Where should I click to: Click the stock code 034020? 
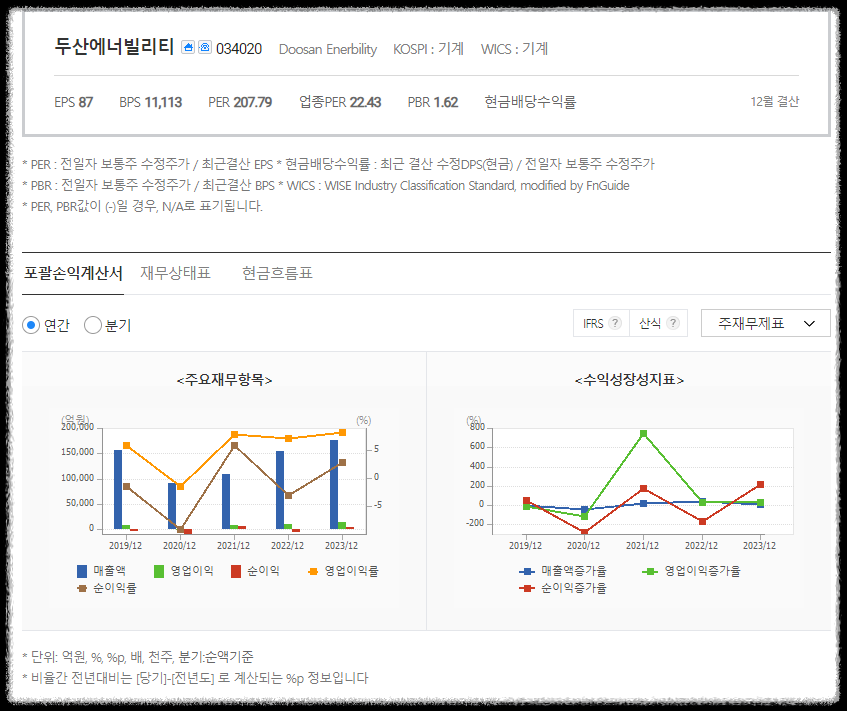(x=239, y=49)
